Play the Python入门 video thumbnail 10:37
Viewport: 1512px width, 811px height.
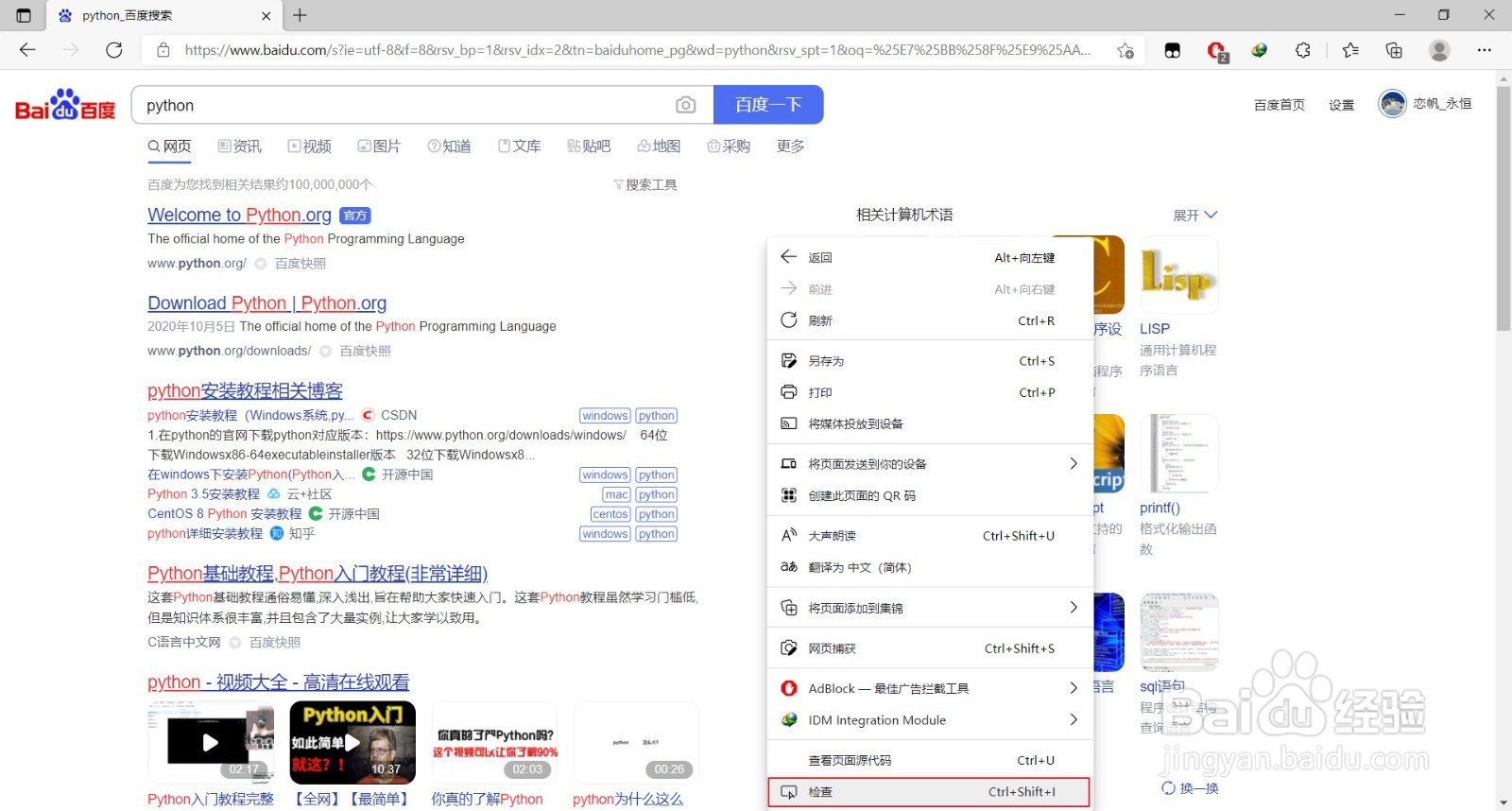352,743
